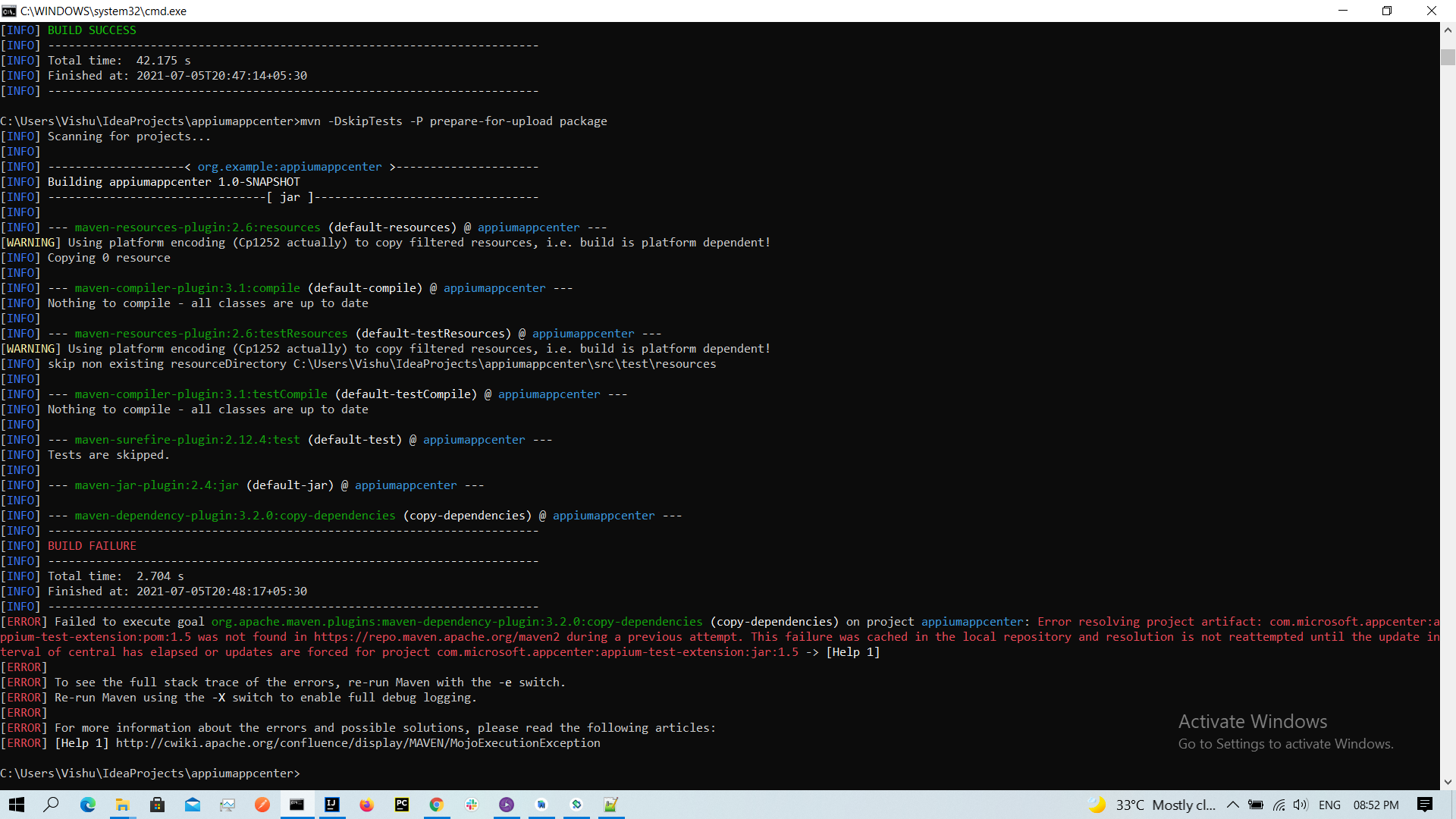Open PyCharm from the taskbar
Screen dimensions: 1456x819
pos(401,805)
